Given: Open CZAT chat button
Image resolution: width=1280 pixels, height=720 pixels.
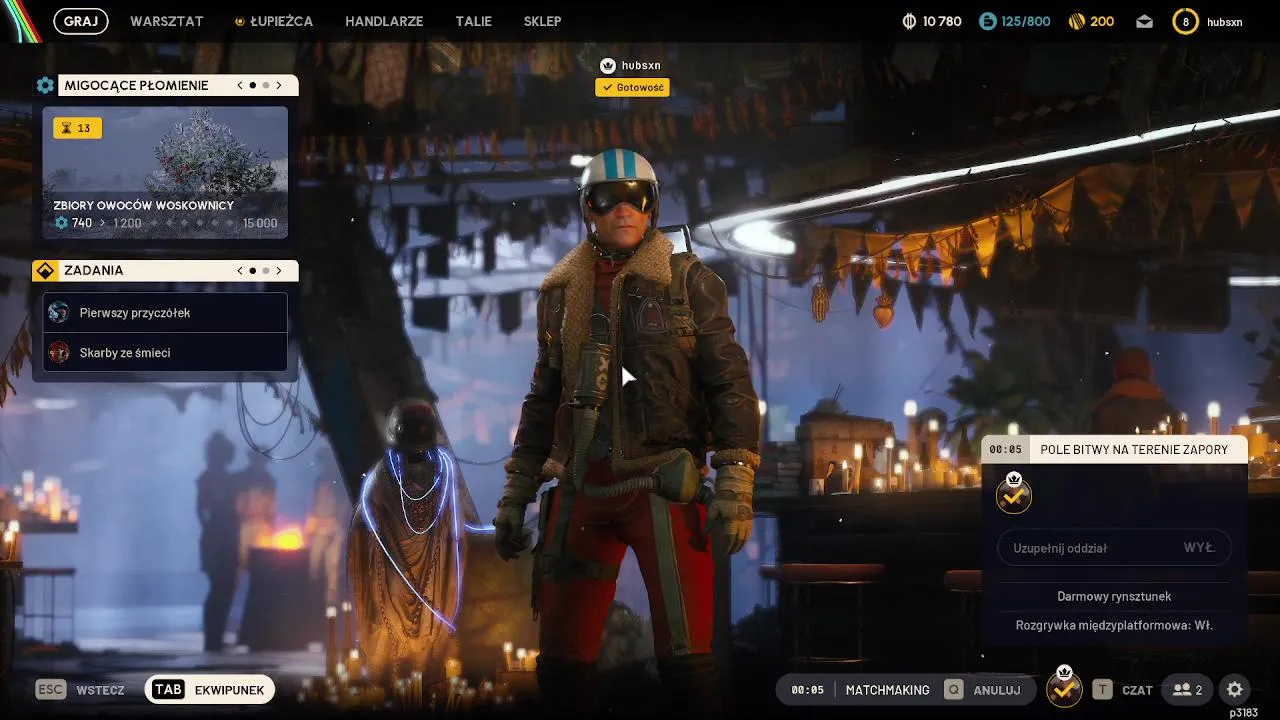Looking at the screenshot, I should (x=1137, y=690).
